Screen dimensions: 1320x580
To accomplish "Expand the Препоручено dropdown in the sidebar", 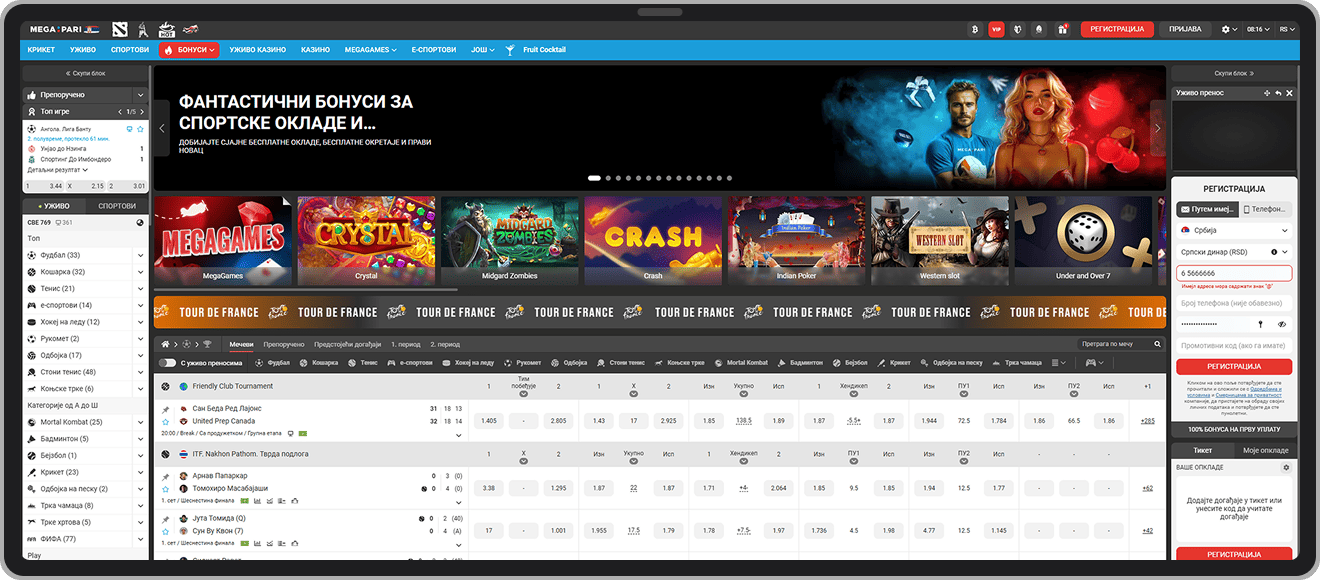I will pos(140,94).
